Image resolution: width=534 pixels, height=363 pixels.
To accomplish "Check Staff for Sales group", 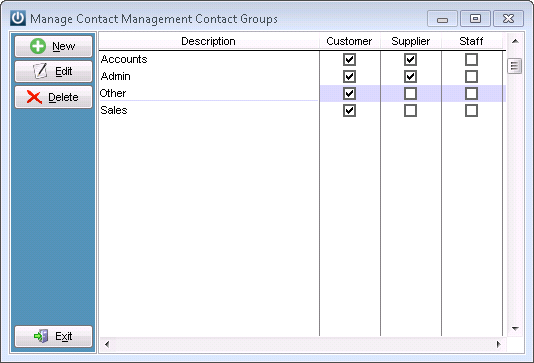I will coord(471,111).
